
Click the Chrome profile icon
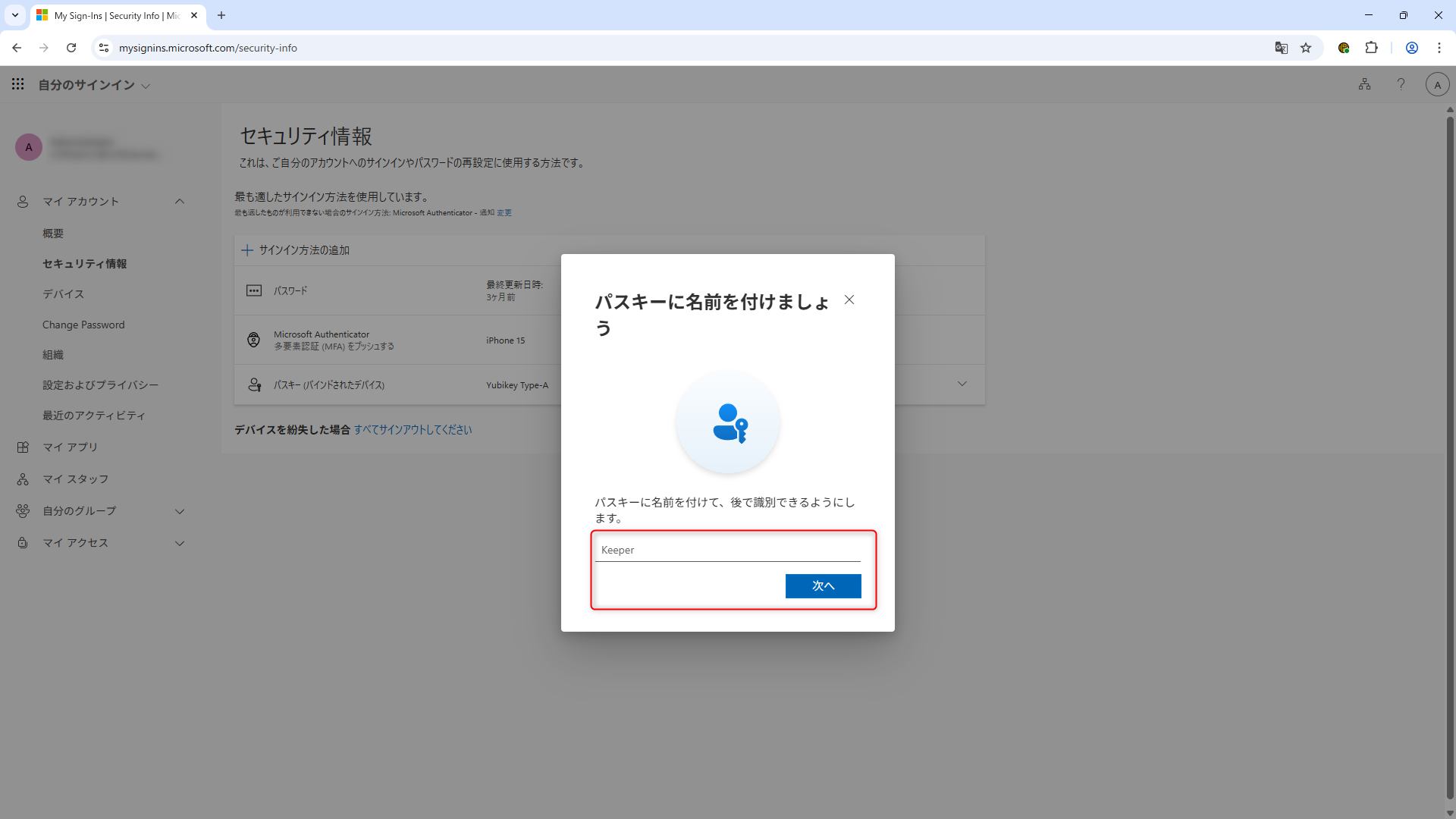[x=1411, y=48]
